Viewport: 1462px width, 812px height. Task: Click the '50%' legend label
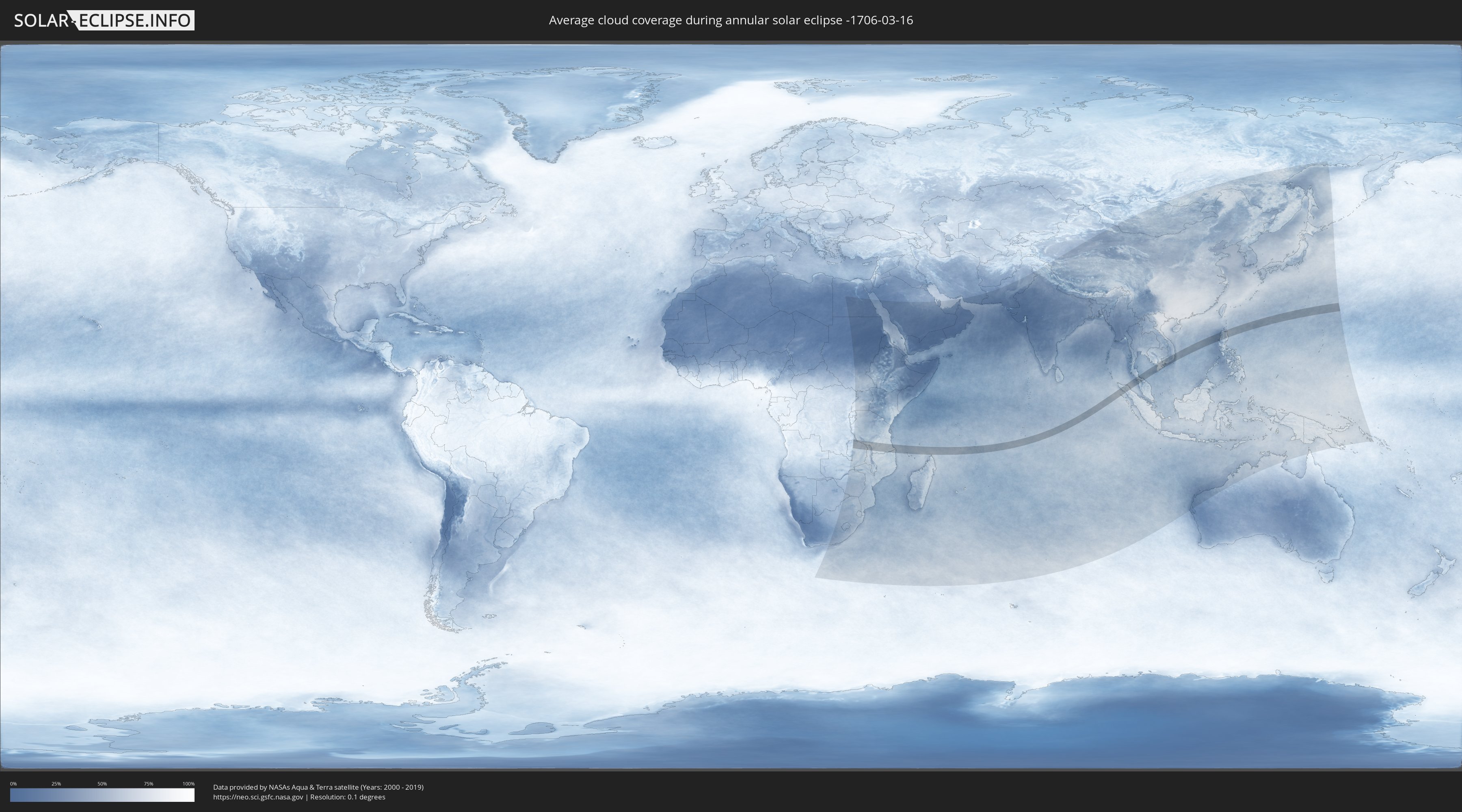click(x=102, y=784)
